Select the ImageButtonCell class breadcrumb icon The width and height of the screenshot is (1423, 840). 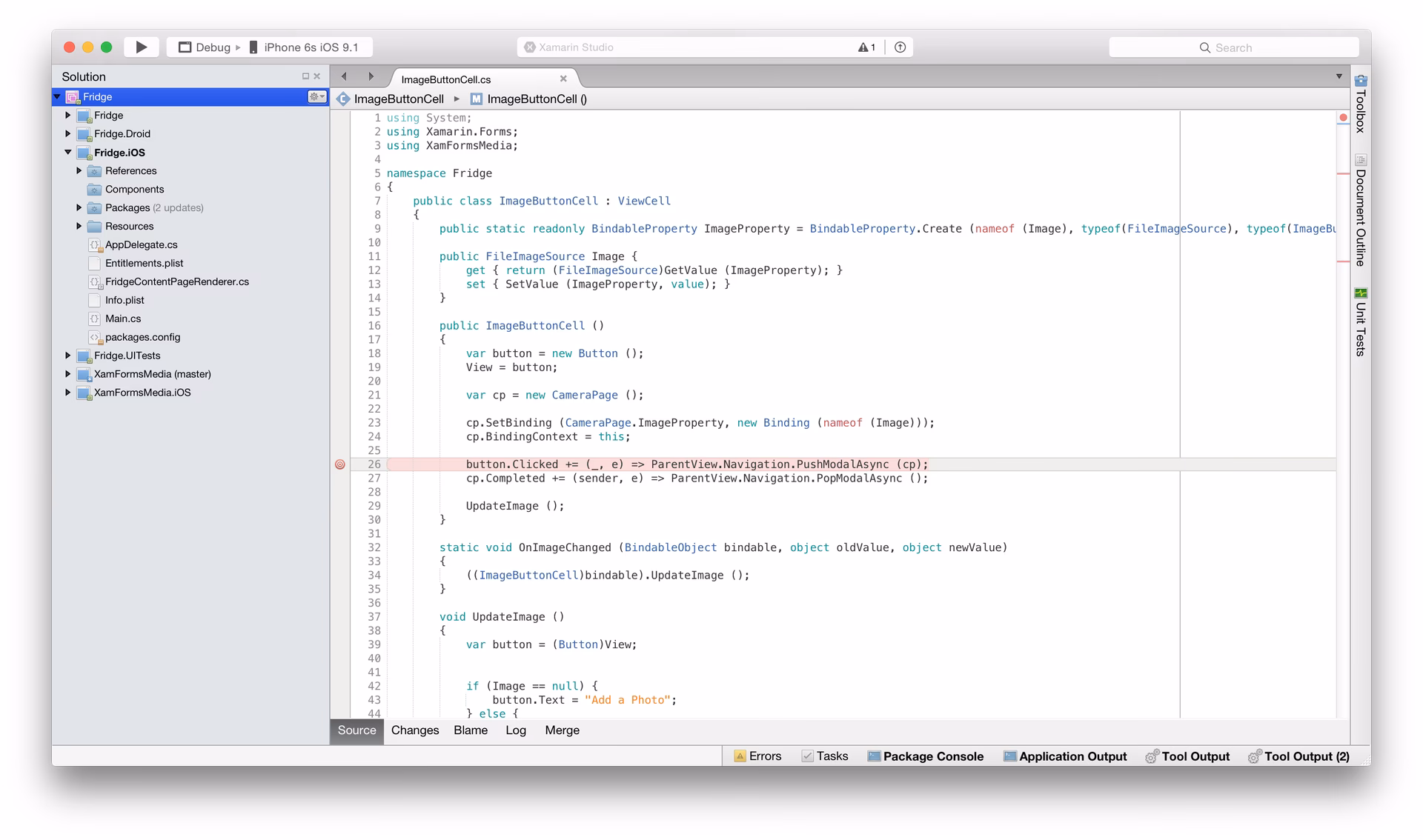[343, 99]
